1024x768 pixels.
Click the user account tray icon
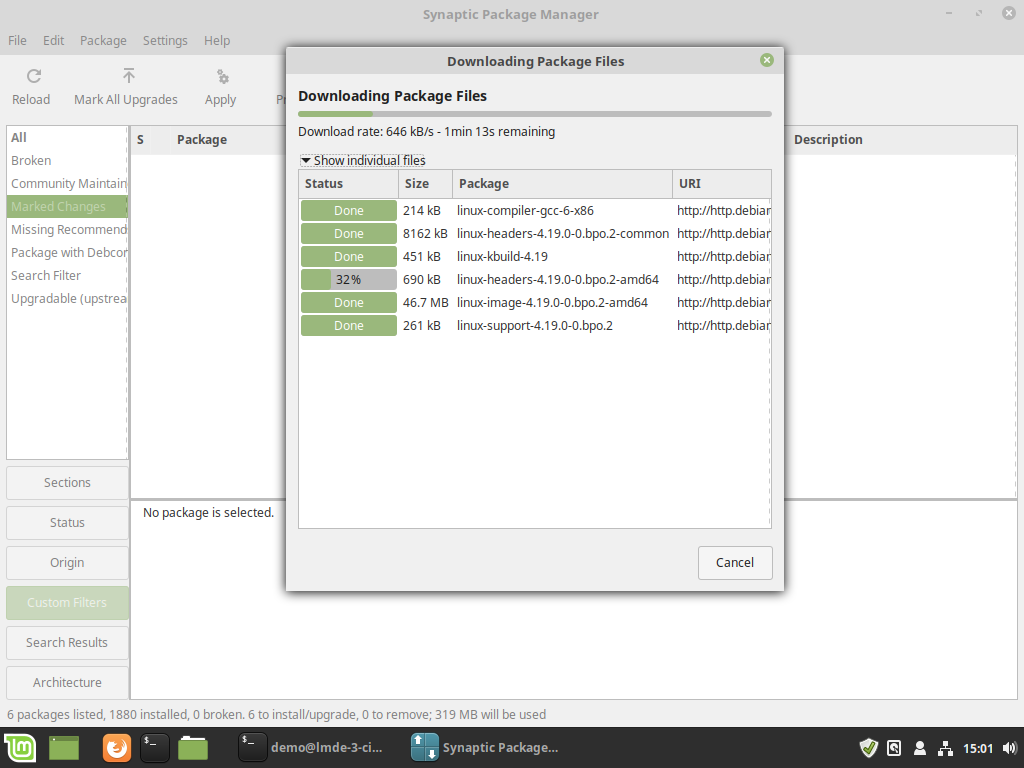click(920, 748)
